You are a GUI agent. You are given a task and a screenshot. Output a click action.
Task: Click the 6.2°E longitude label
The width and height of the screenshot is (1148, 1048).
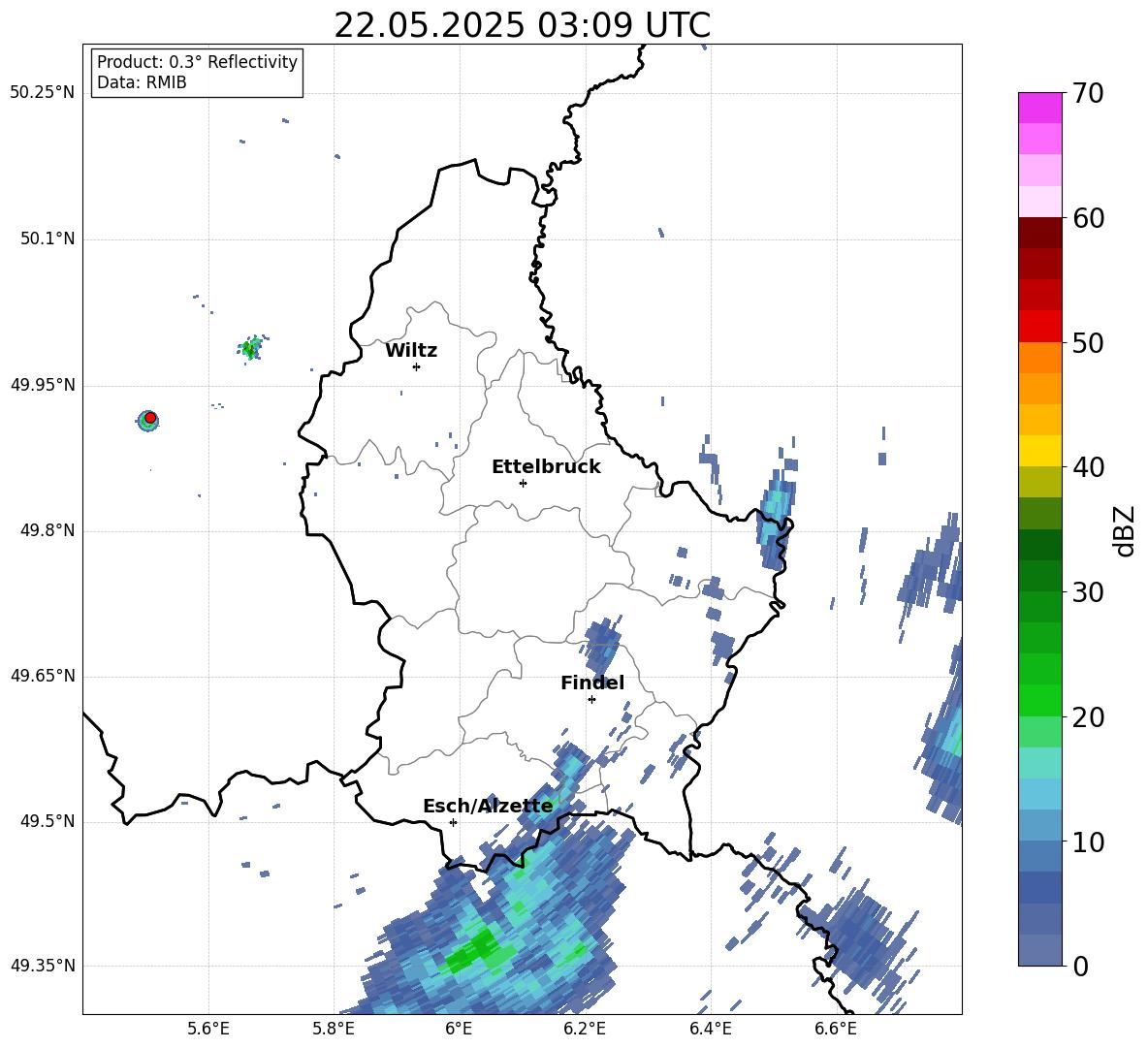click(x=585, y=1030)
